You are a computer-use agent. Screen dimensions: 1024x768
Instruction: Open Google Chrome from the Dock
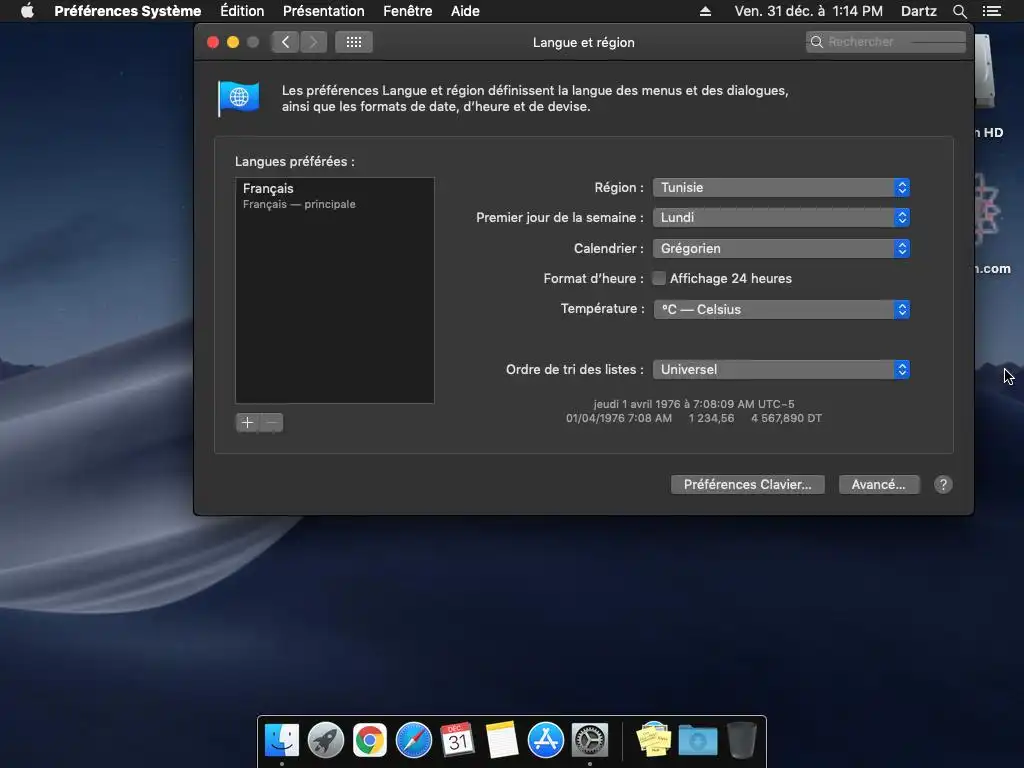click(370, 740)
